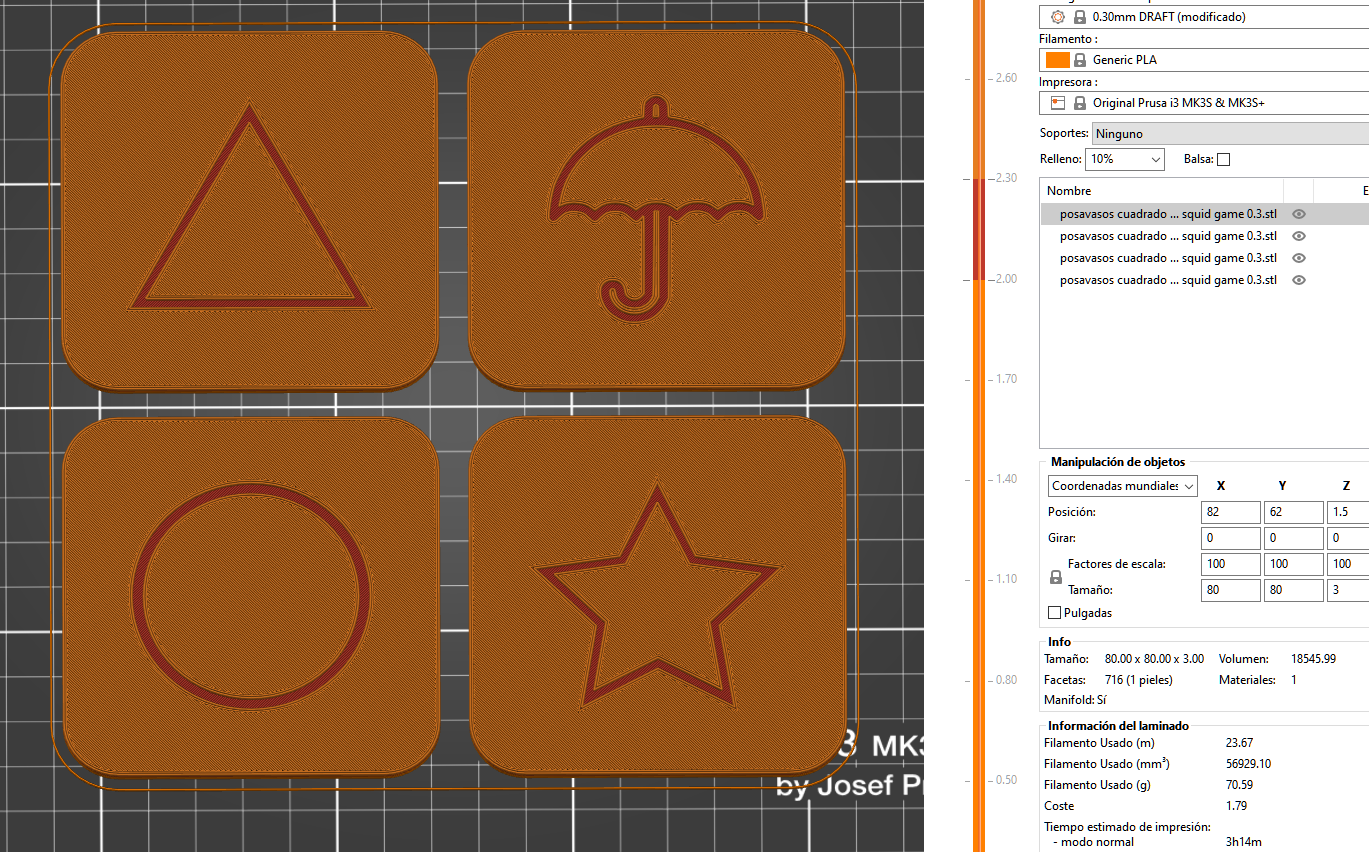1369x852 pixels.
Task: Toggle the eye icon of the last posavasos row
Action: (1298, 280)
